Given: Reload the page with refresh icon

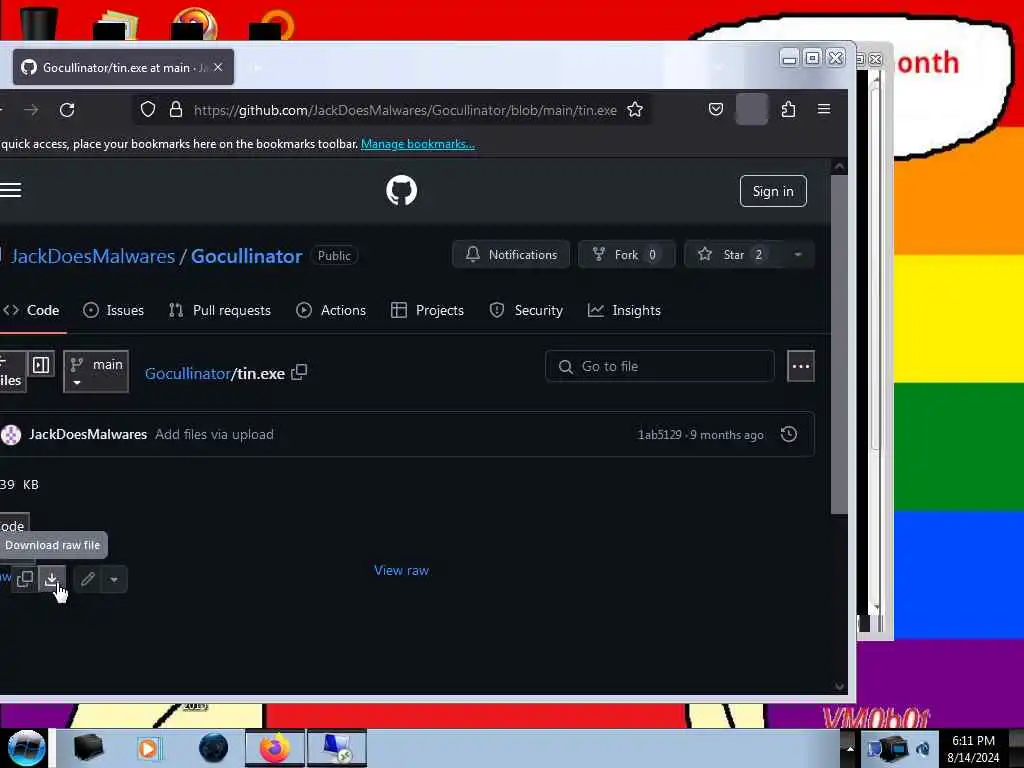Looking at the screenshot, I should pyautogui.click(x=67, y=110).
